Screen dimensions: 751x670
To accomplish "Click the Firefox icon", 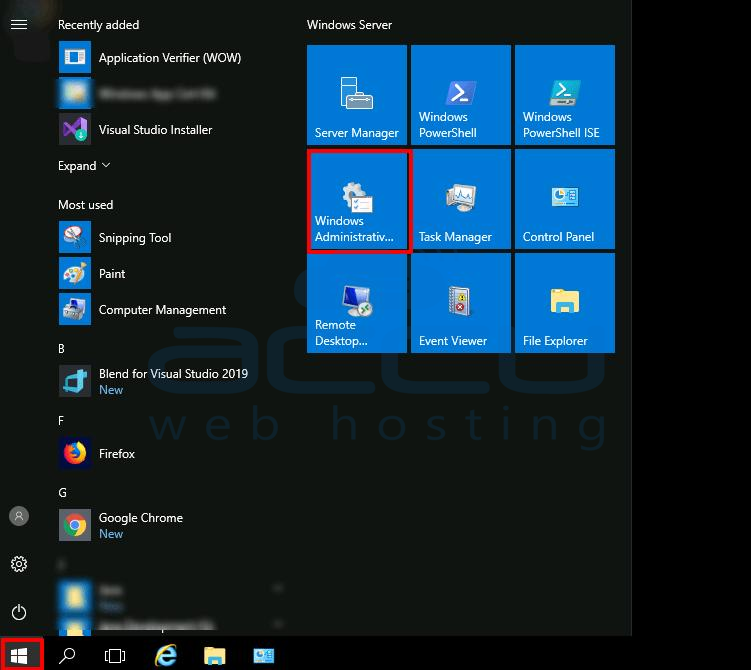I will click(x=75, y=453).
